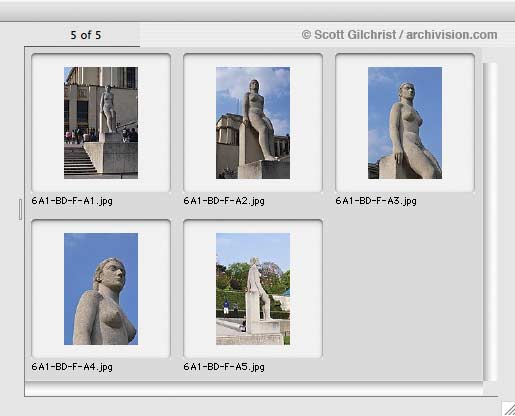Screen dimensions: 515x416
Task: Click the window title bar at top
Action: coord(257,11)
